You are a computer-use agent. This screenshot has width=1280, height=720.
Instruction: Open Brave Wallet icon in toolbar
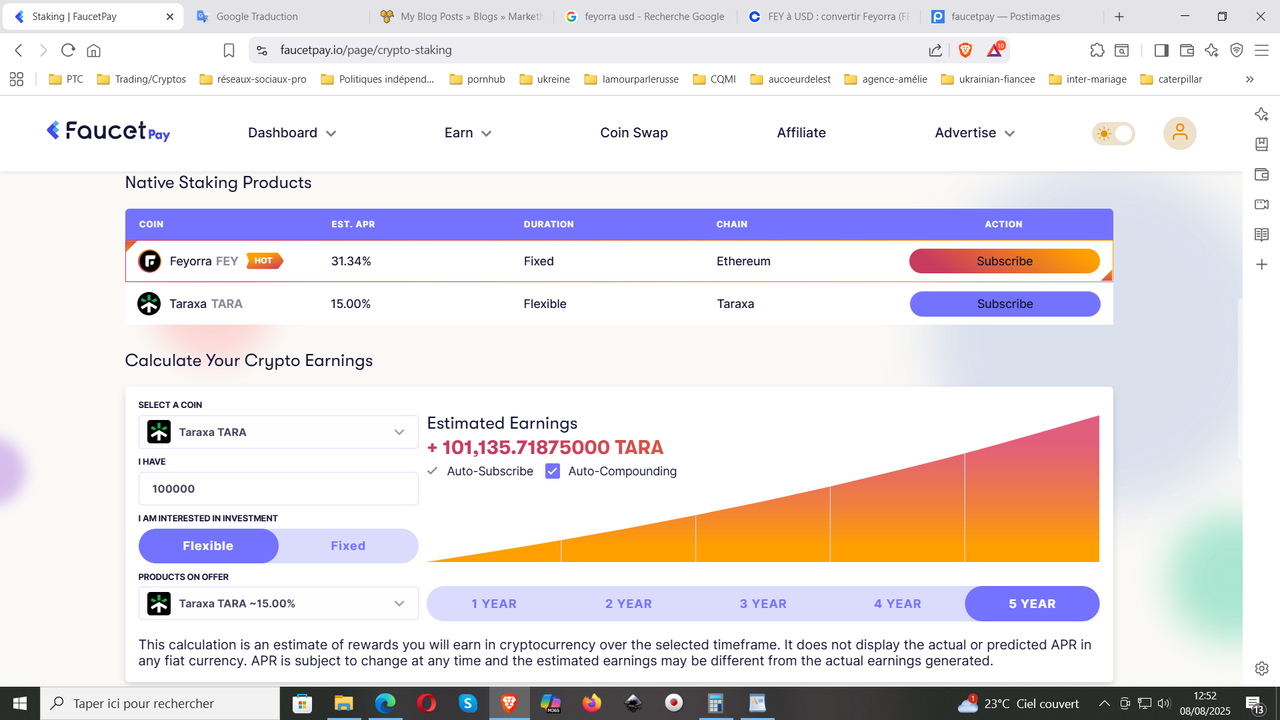(x=1187, y=50)
